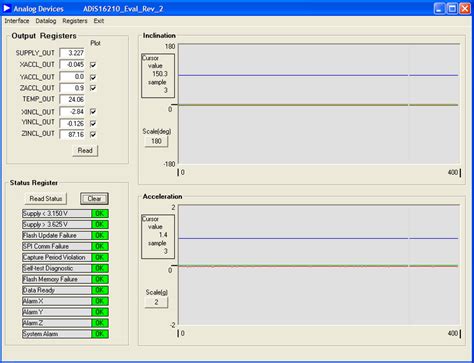Toggle the XINCL_OUT plot checkbox
Image resolution: width=474 pixels, height=363 pixels.
click(93, 111)
